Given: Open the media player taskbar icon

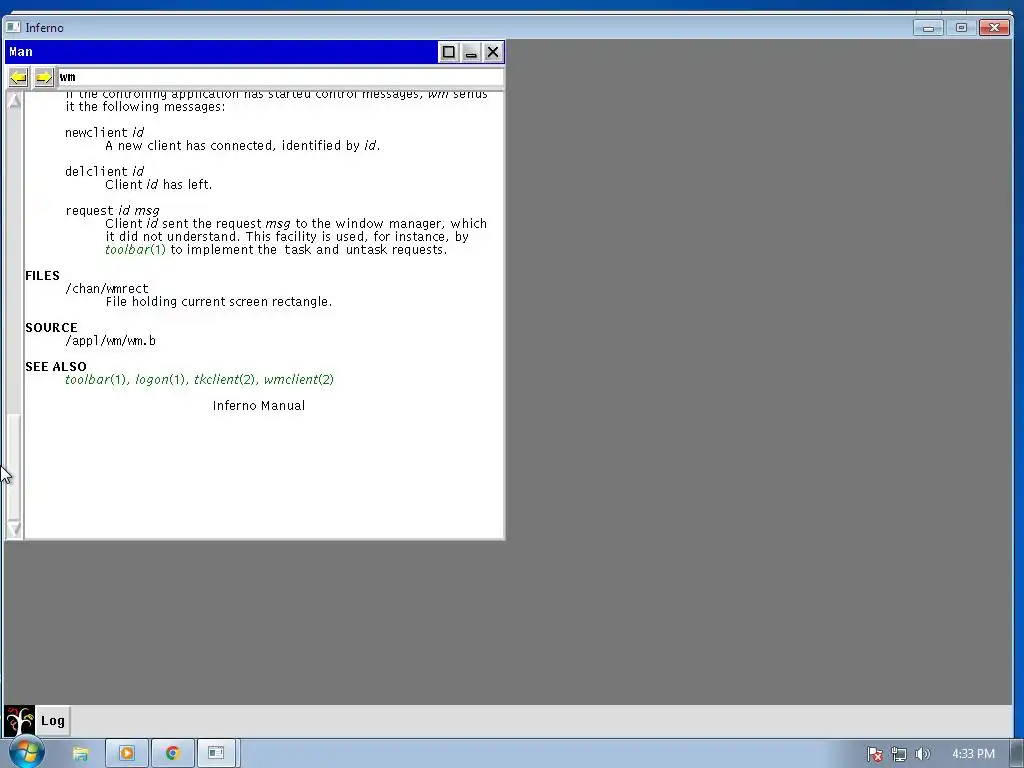Looking at the screenshot, I should 127,754.
